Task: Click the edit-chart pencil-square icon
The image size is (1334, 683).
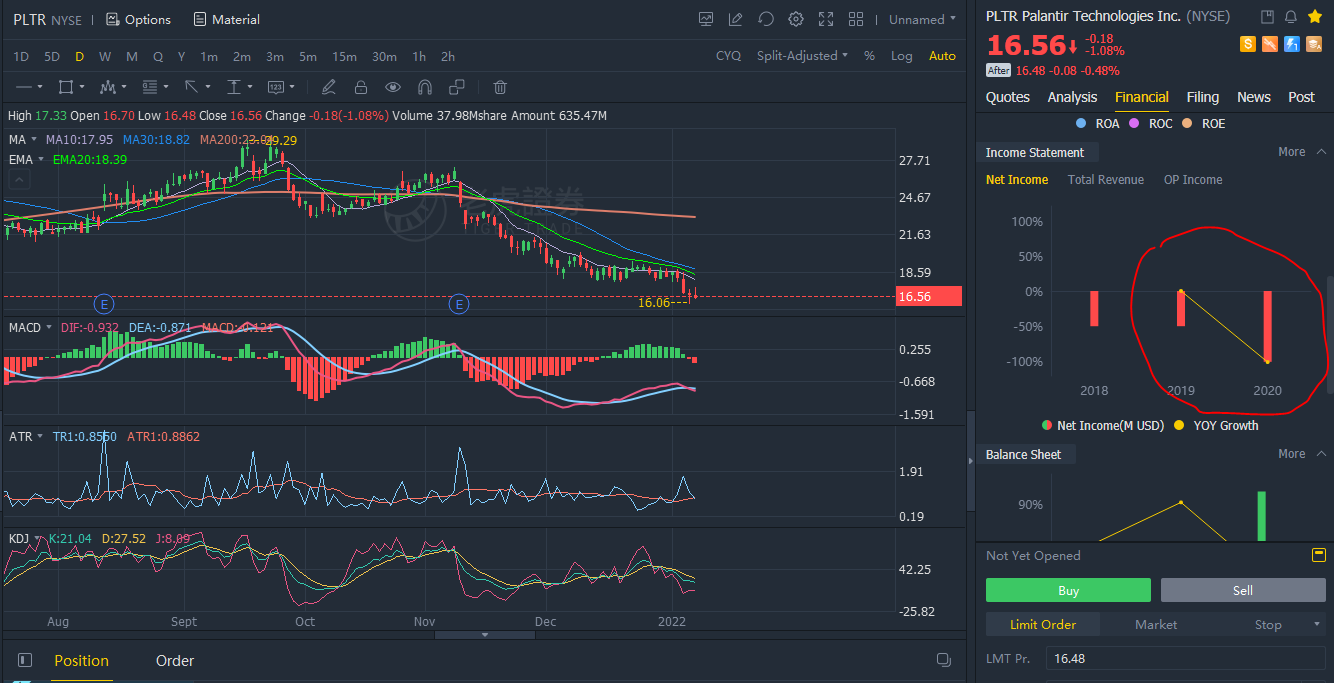Action: click(x=736, y=19)
